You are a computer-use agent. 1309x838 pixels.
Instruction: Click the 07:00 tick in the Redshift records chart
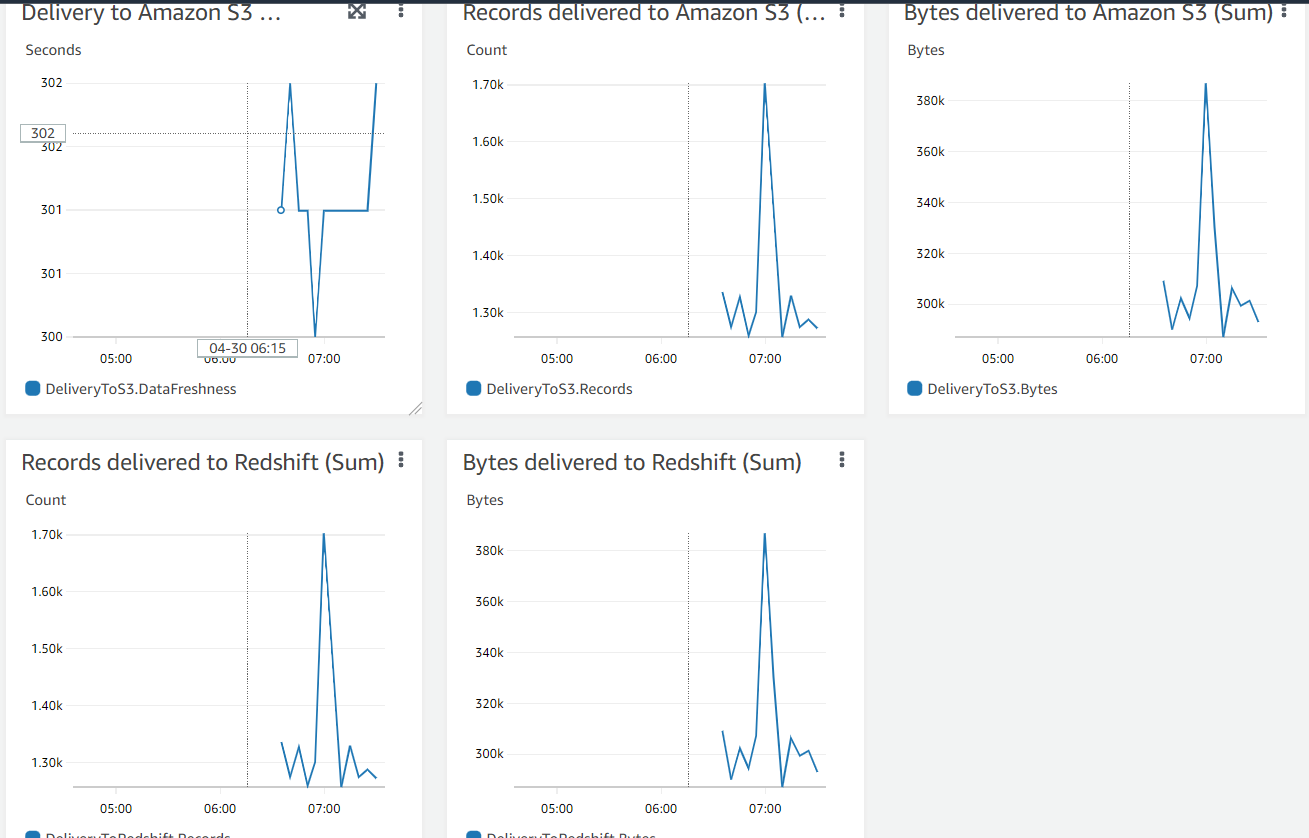[324, 808]
